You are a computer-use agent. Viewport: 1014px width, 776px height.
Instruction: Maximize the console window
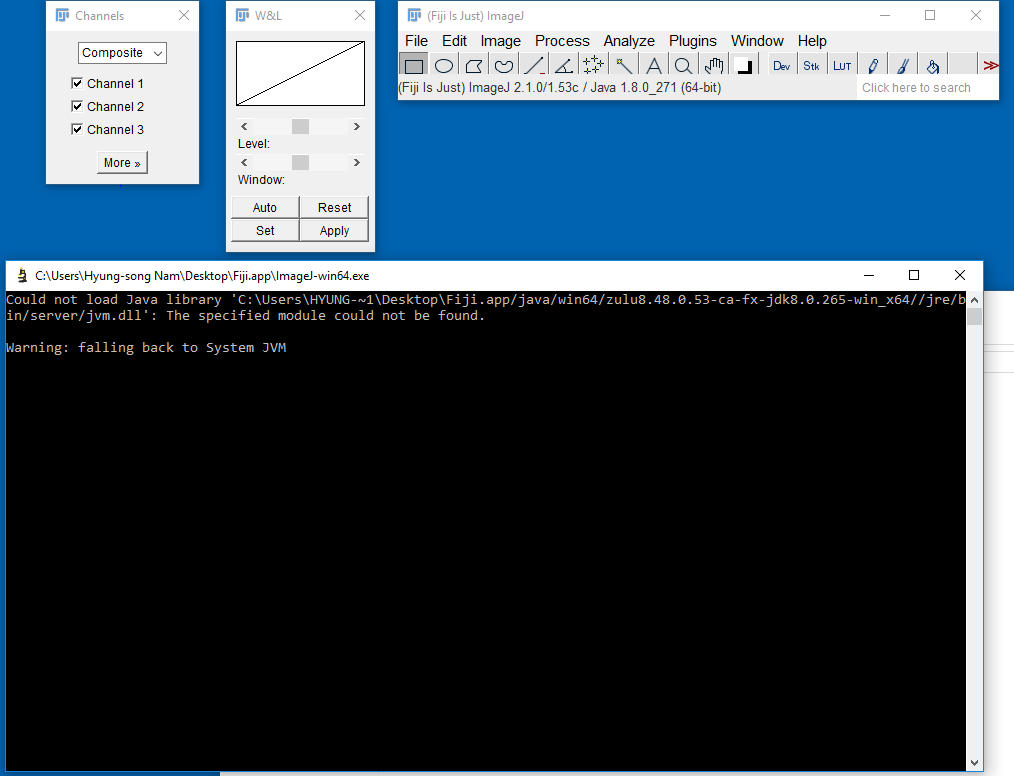coord(914,275)
